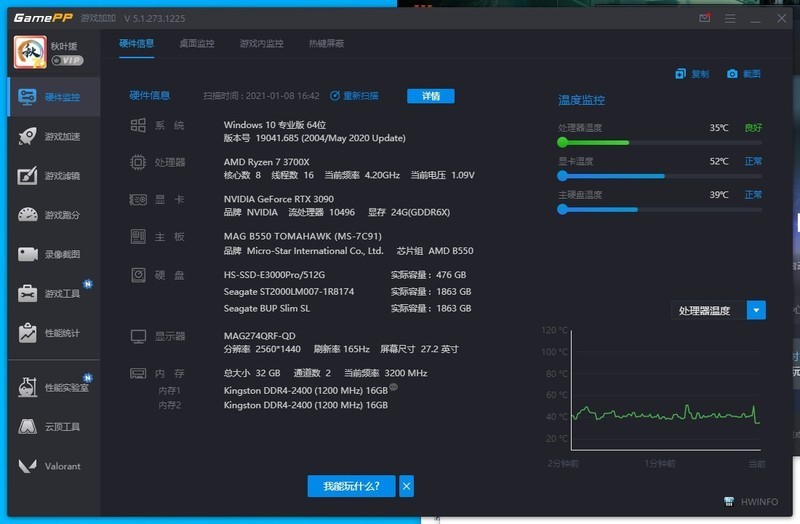800x524 pixels.
Task: Click Seagate ST2000LM007-1R8174 entry
Action: pyautogui.click(x=289, y=291)
